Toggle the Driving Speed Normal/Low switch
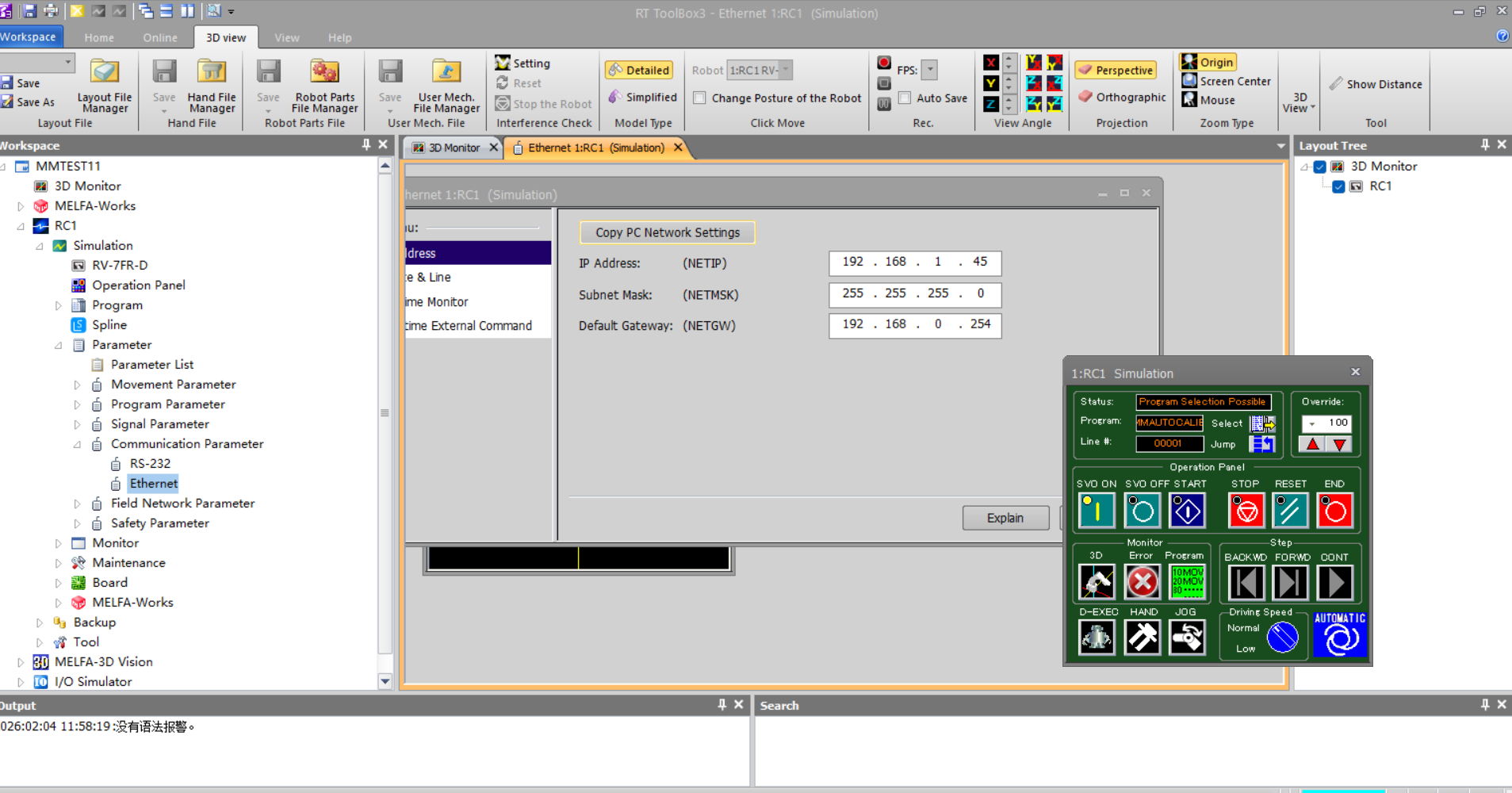This screenshot has width=1512, height=793. 1282,637
